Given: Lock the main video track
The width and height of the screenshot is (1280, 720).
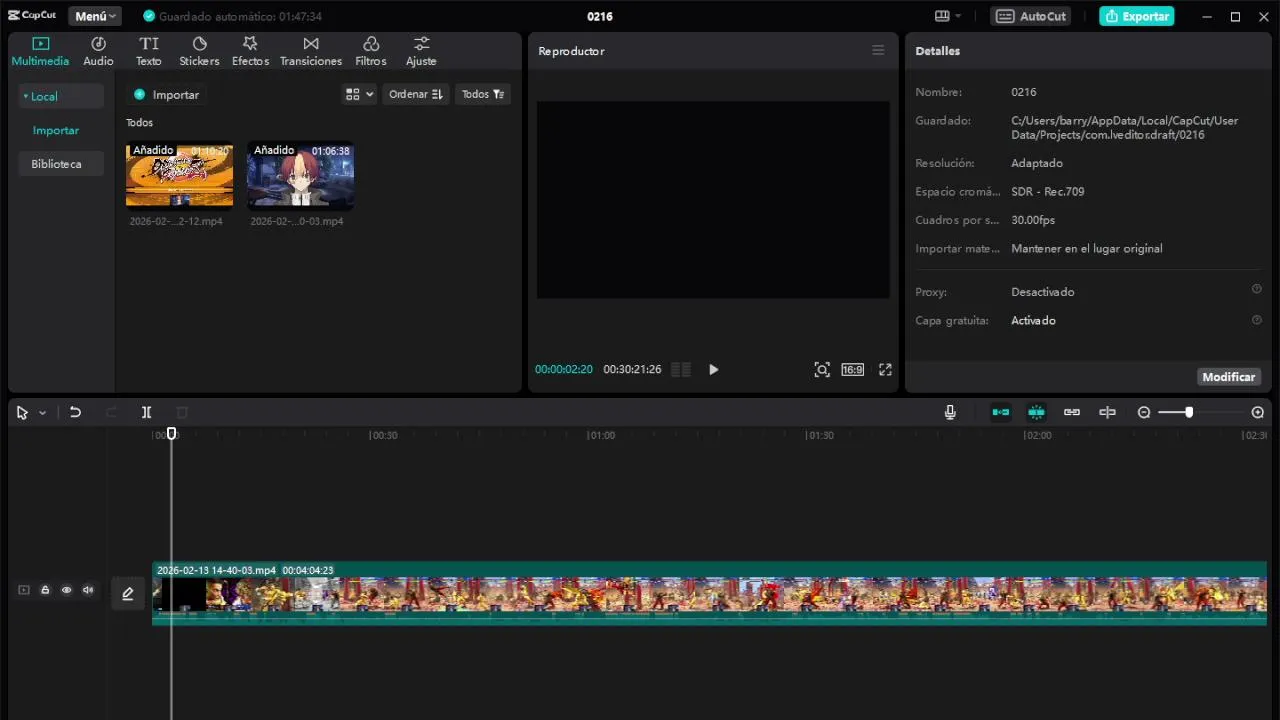Looking at the screenshot, I should (x=45, y=590).
